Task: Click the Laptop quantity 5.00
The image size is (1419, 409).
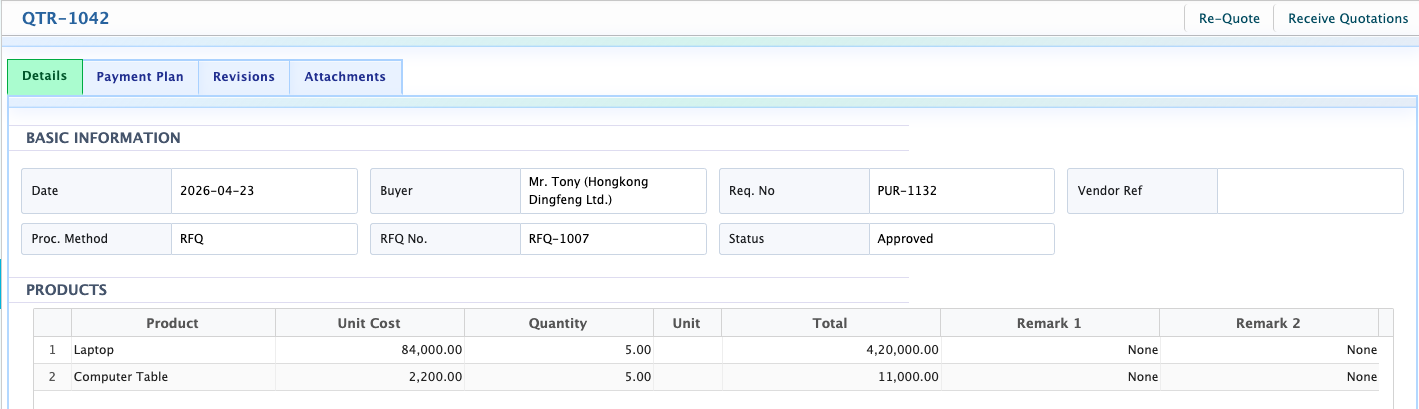Action: pos(636,350)
